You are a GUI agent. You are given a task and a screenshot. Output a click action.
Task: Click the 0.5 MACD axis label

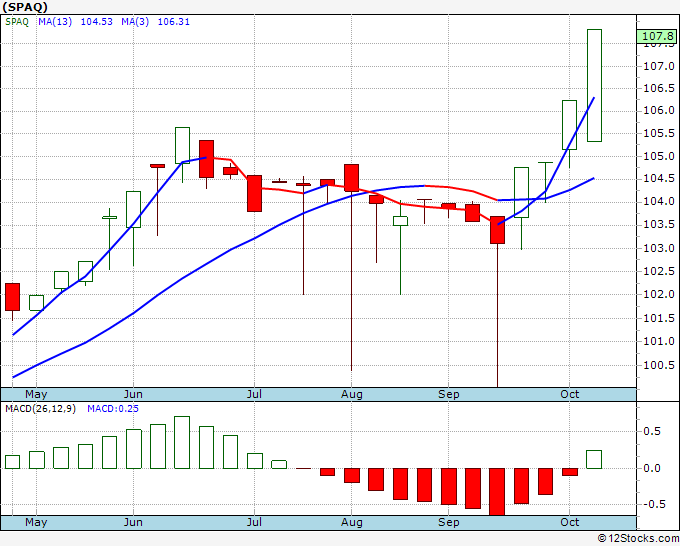652,431
